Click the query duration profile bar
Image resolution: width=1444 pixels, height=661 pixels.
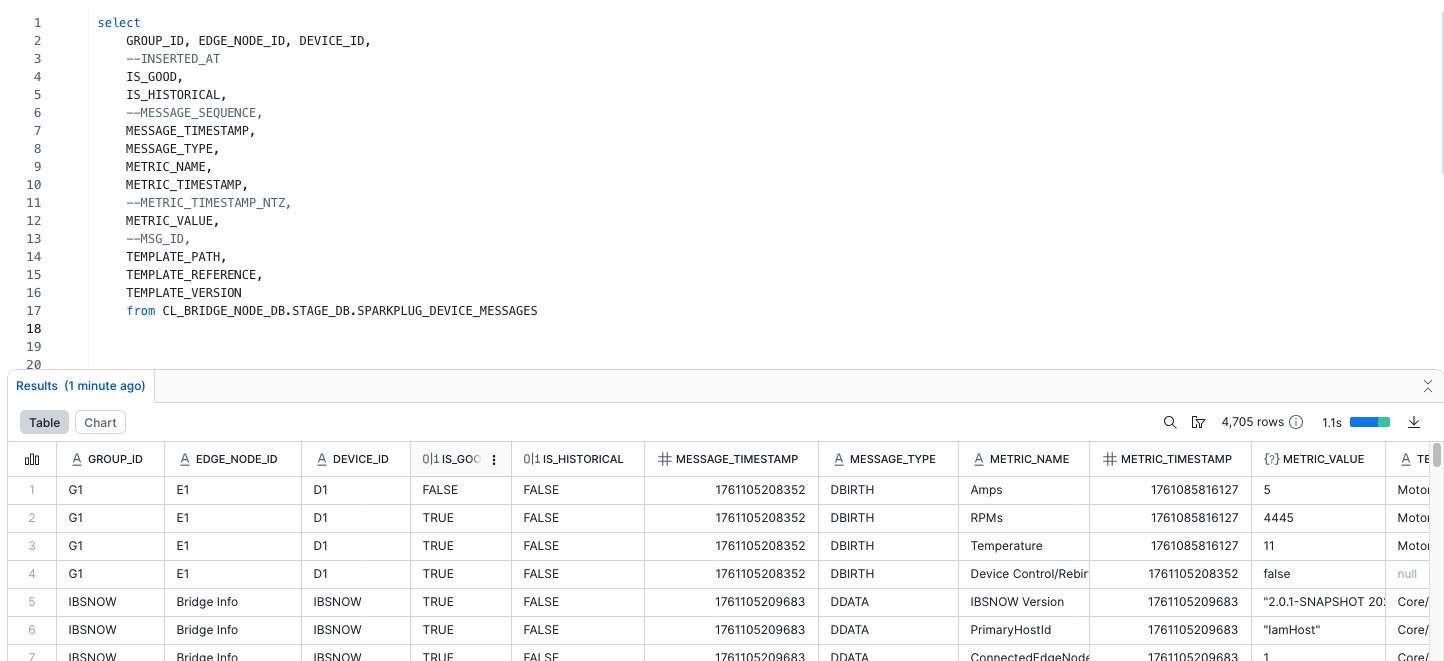tap(1369, 422)
